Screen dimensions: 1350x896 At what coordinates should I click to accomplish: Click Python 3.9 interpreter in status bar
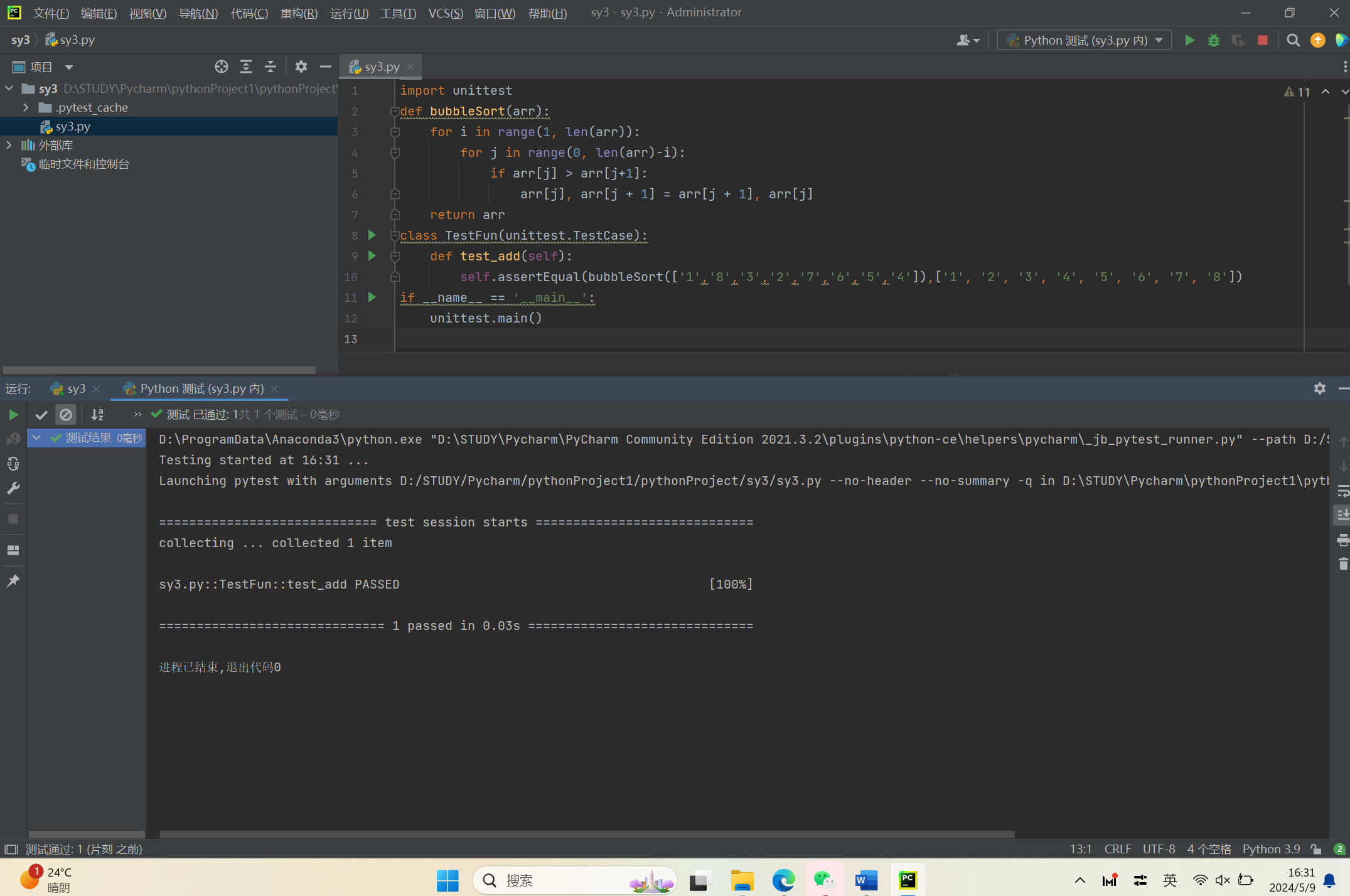coord(1270,849)
